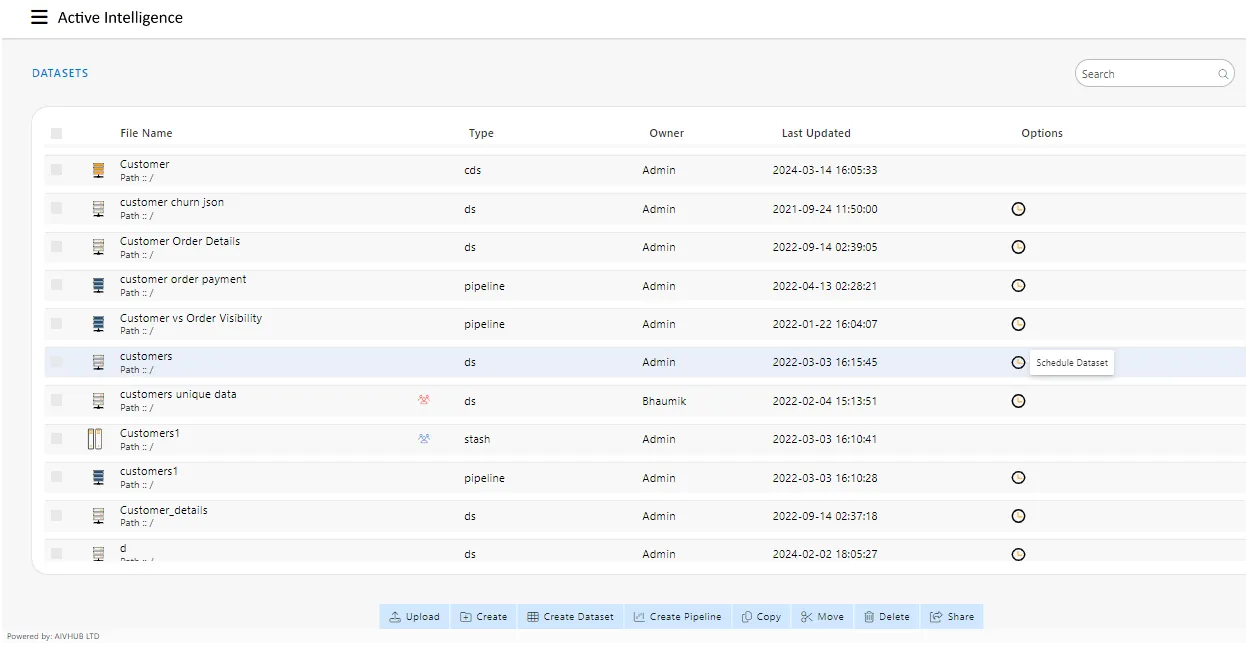This screenshot has width=1248, height=645.
Task: Click the Active Intelligence title
Action: pyautogui.click(x=120, y=17)
